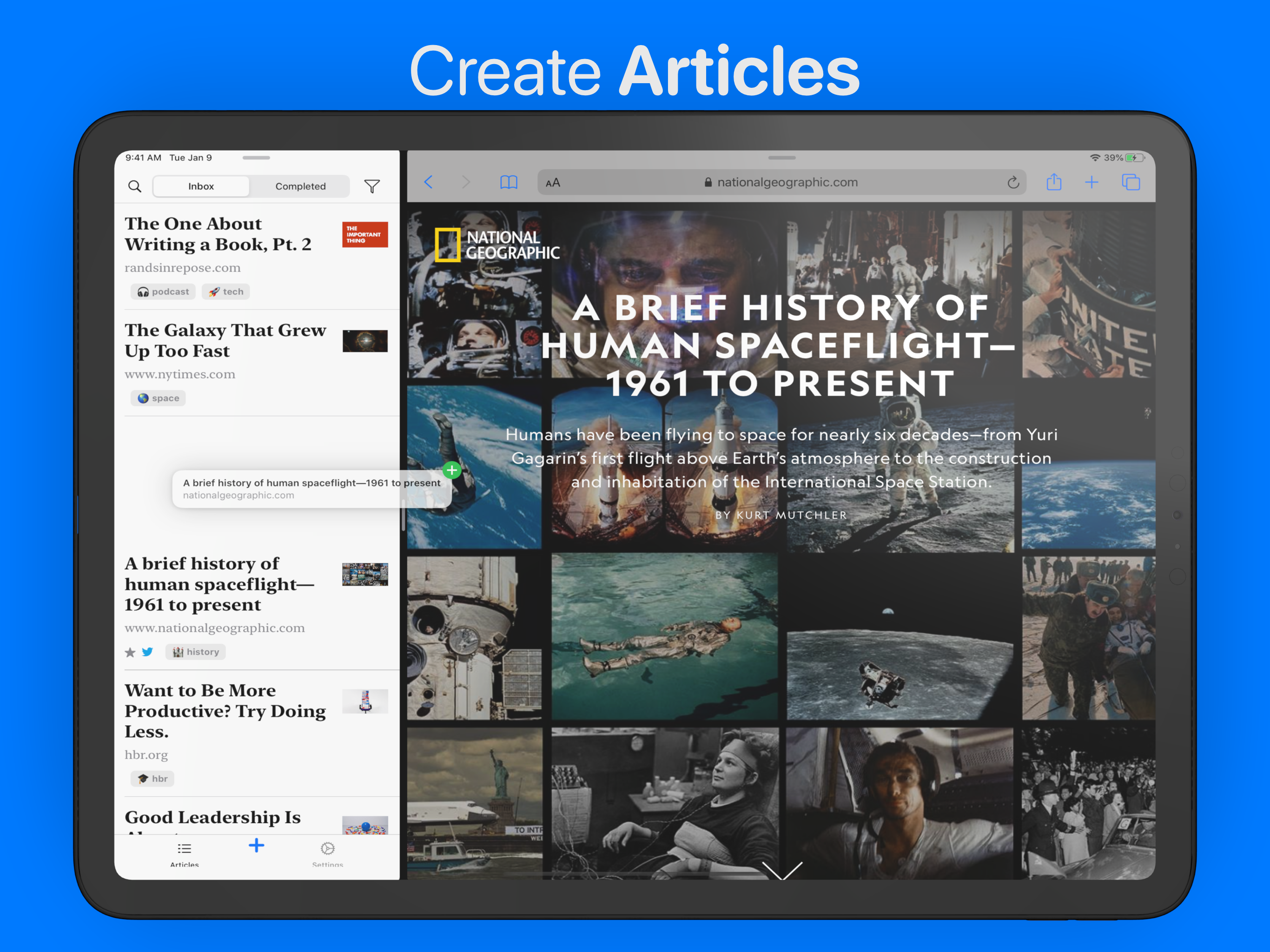Reload the nationalgeographic.com page
This screenshot has width=1270, height=952.
[x=1013, y=182]
